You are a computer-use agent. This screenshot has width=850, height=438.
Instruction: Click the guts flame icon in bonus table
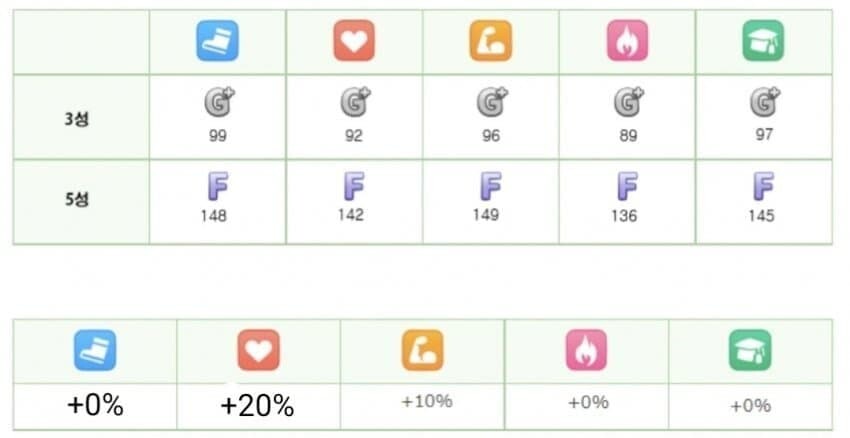pyautogui.click(x=586, y=350)
